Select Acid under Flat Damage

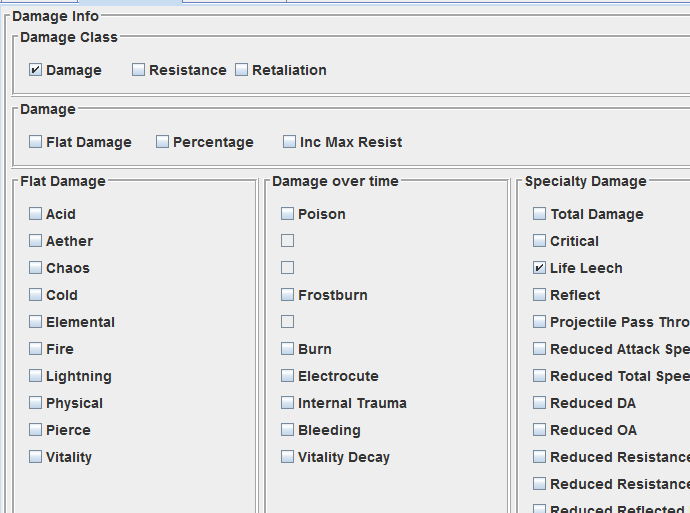(36, 214)
